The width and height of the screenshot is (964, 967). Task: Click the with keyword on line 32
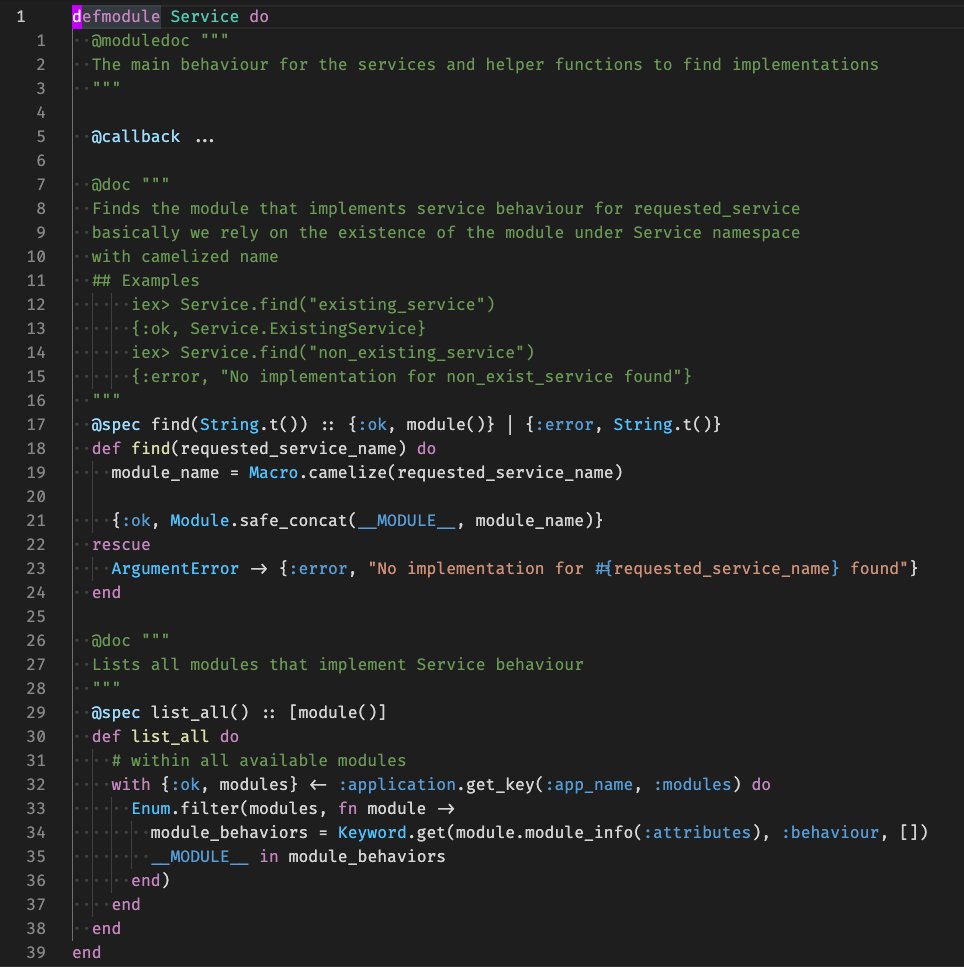pos(131,785)
